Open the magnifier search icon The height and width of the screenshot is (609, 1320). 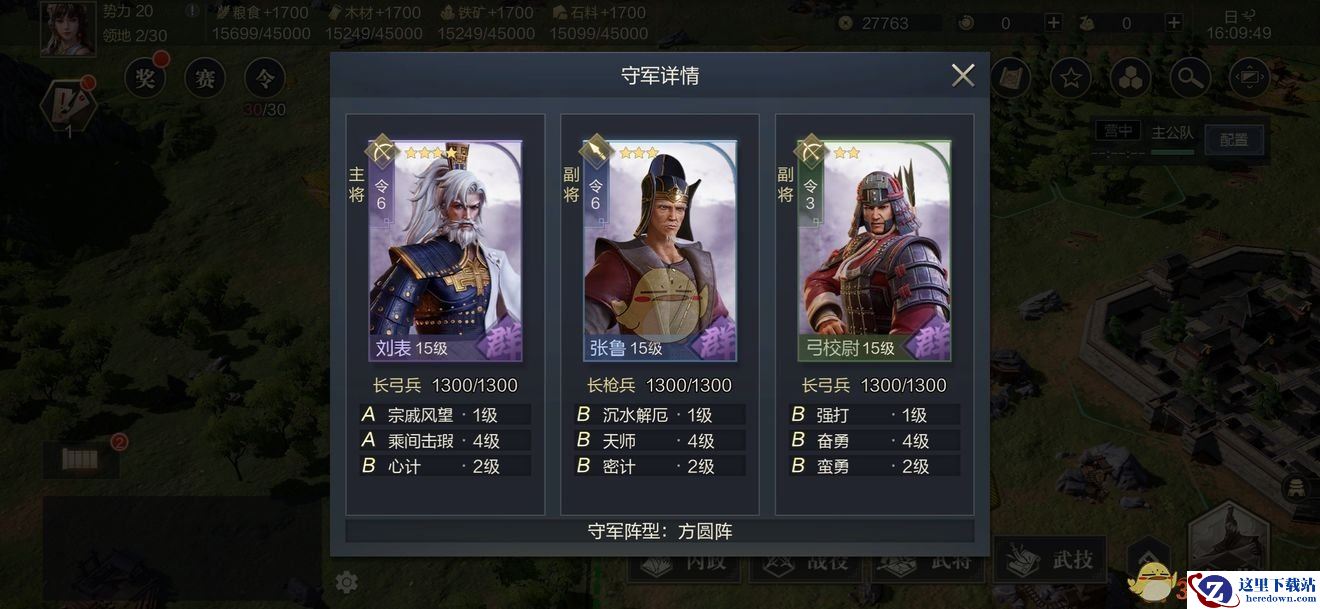tap(1189, 78)
